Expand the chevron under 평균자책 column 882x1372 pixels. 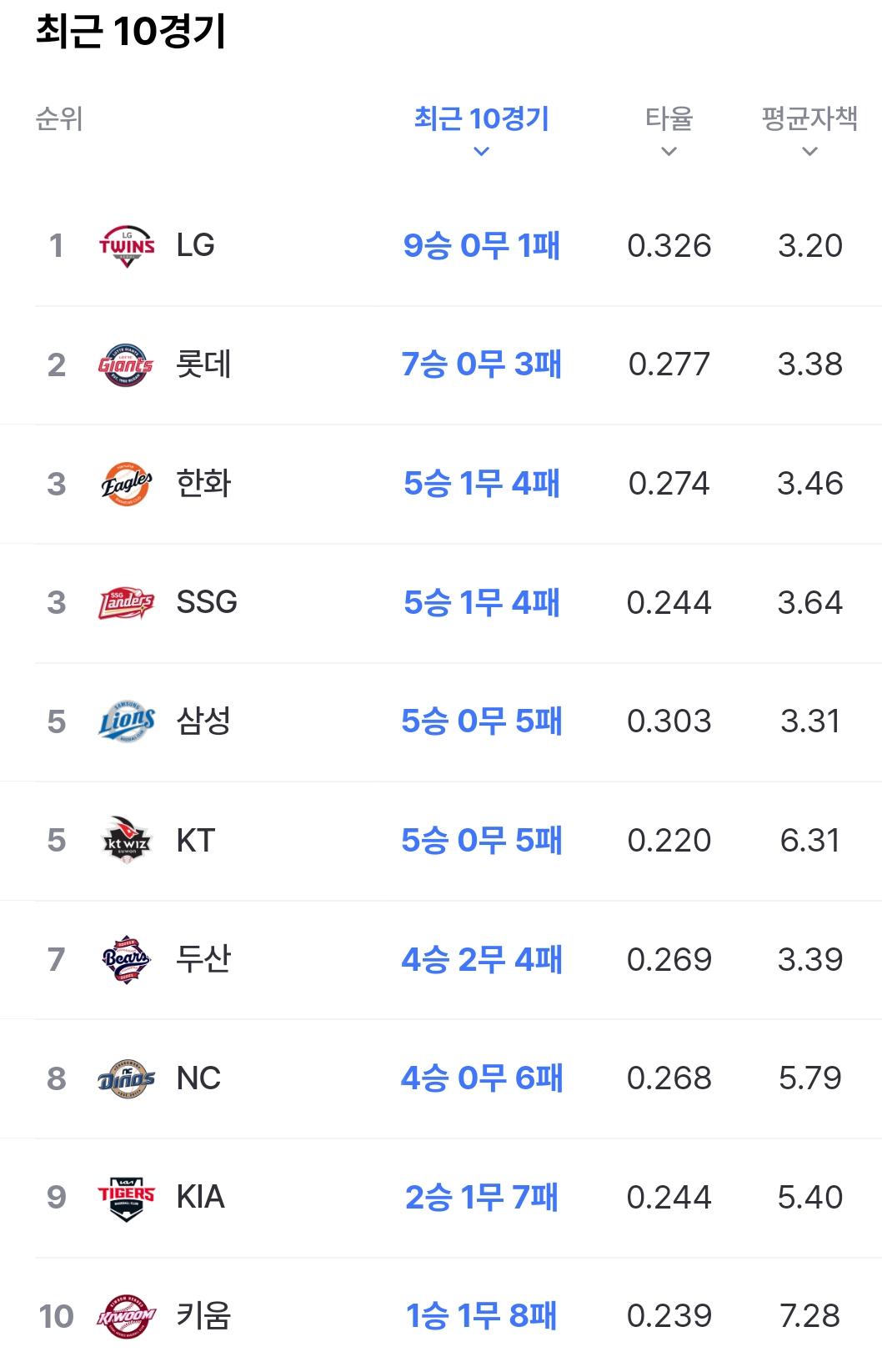pos(809,152)
